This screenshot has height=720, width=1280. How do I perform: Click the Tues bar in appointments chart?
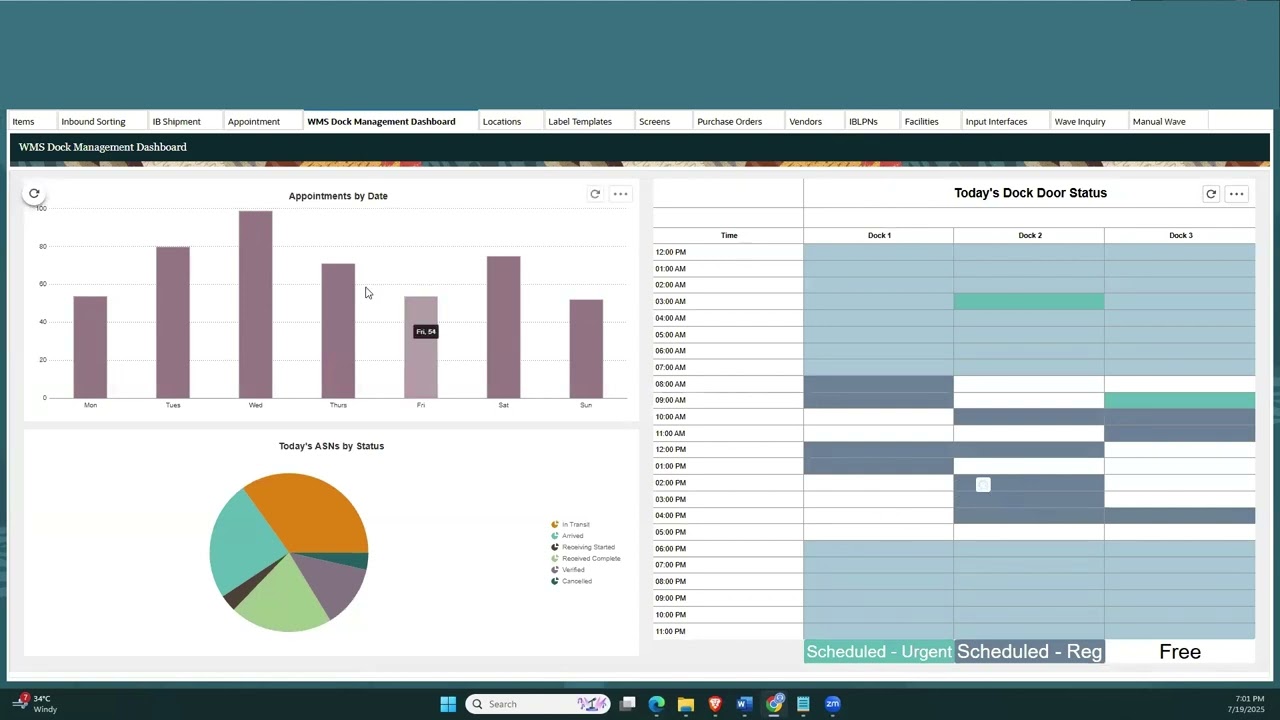click(173, 322)
